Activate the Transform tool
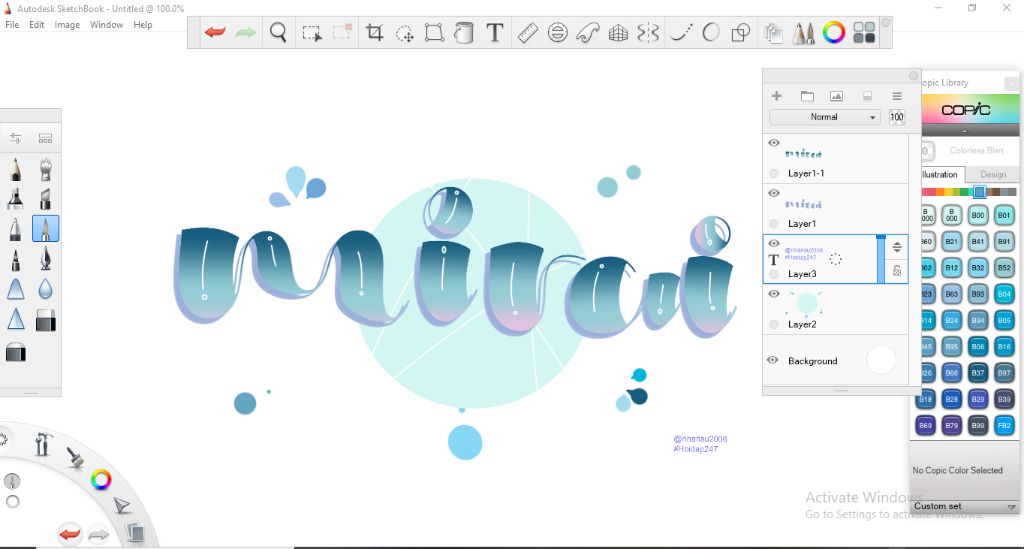The width and height of the screenshot is (1024, 549). [434, 32]
